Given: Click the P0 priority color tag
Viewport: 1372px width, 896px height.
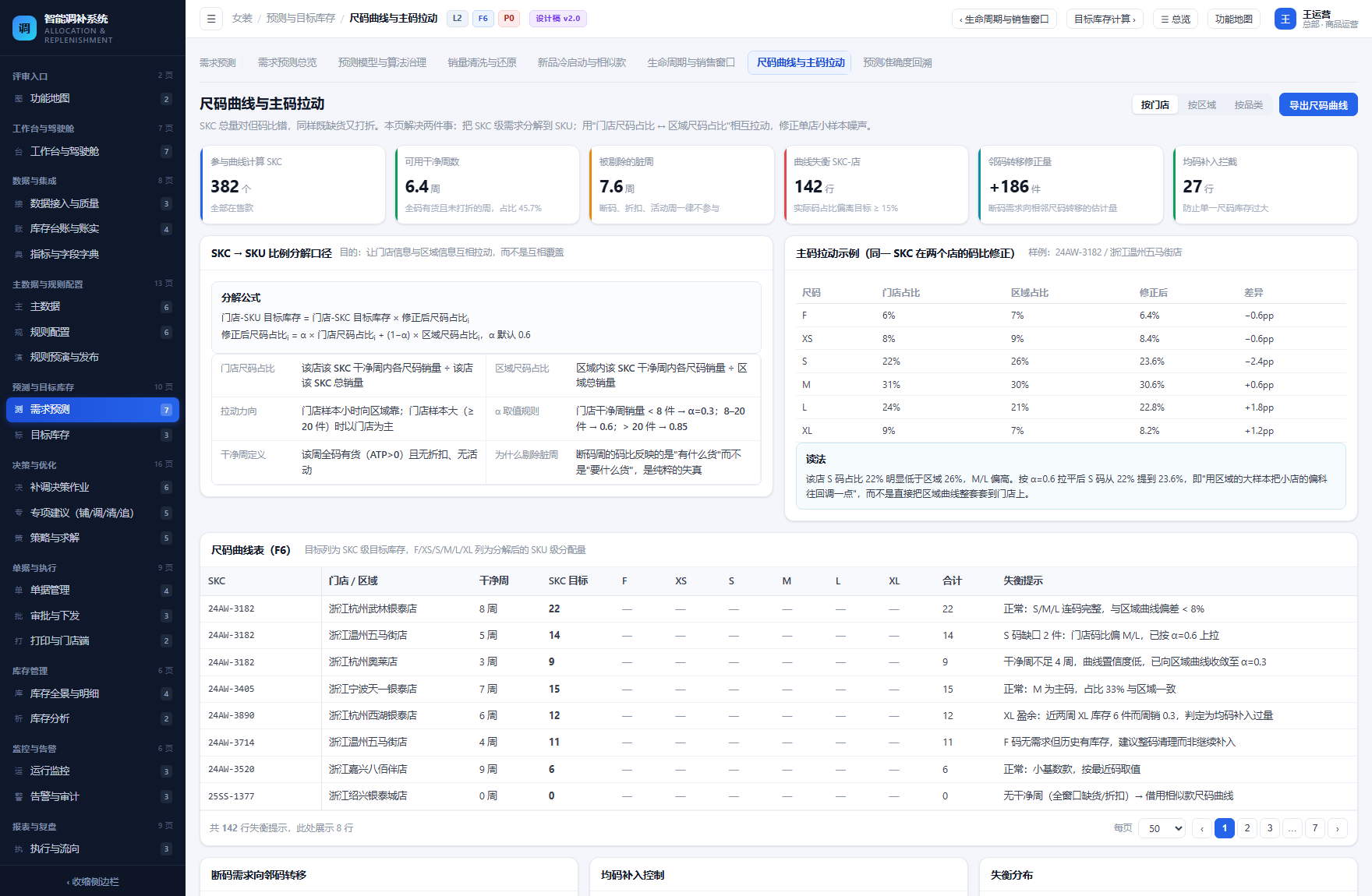Looking at the screenshot, I should click(508, 19).
